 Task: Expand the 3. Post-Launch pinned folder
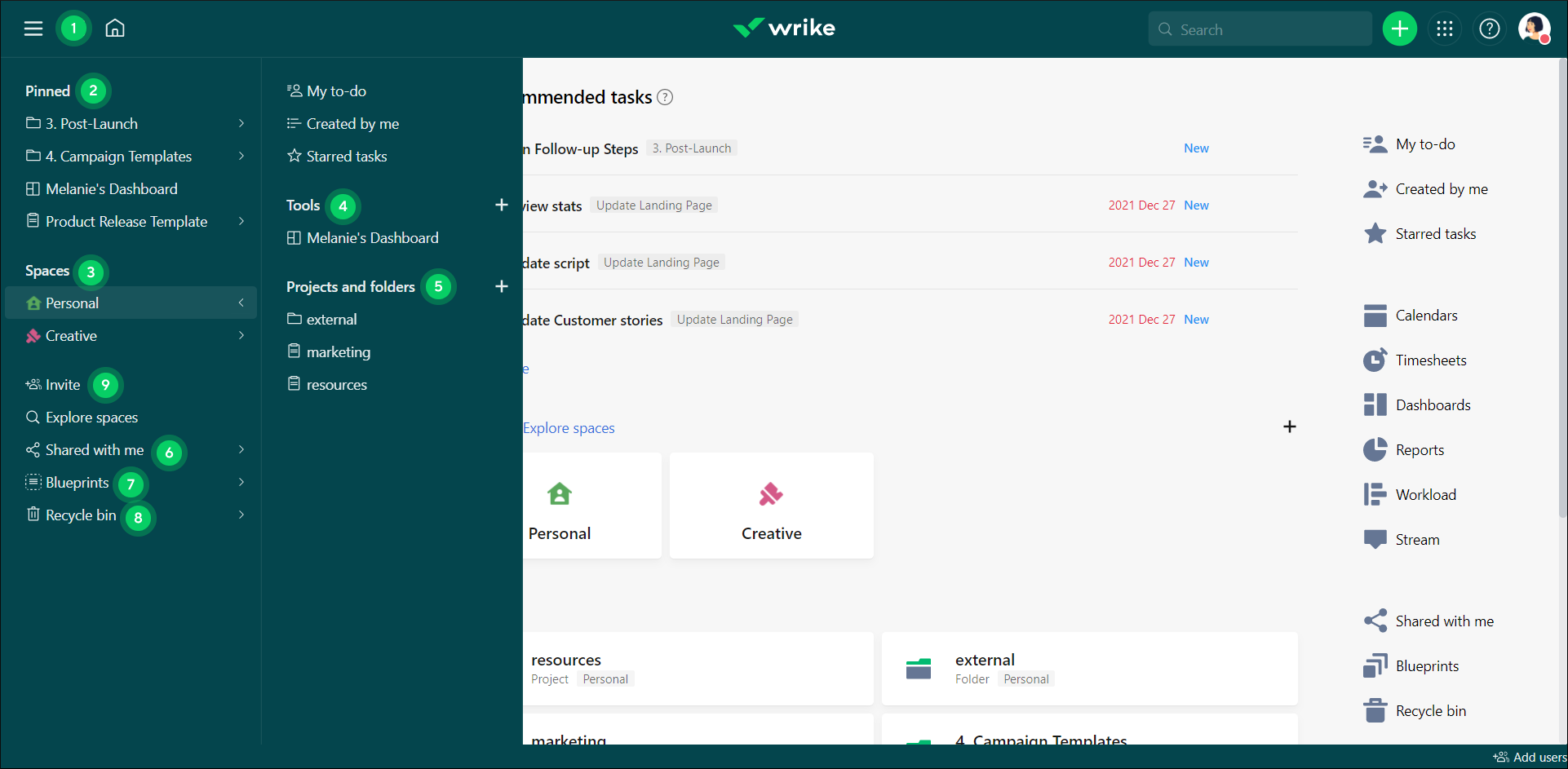tap(241, 123)
